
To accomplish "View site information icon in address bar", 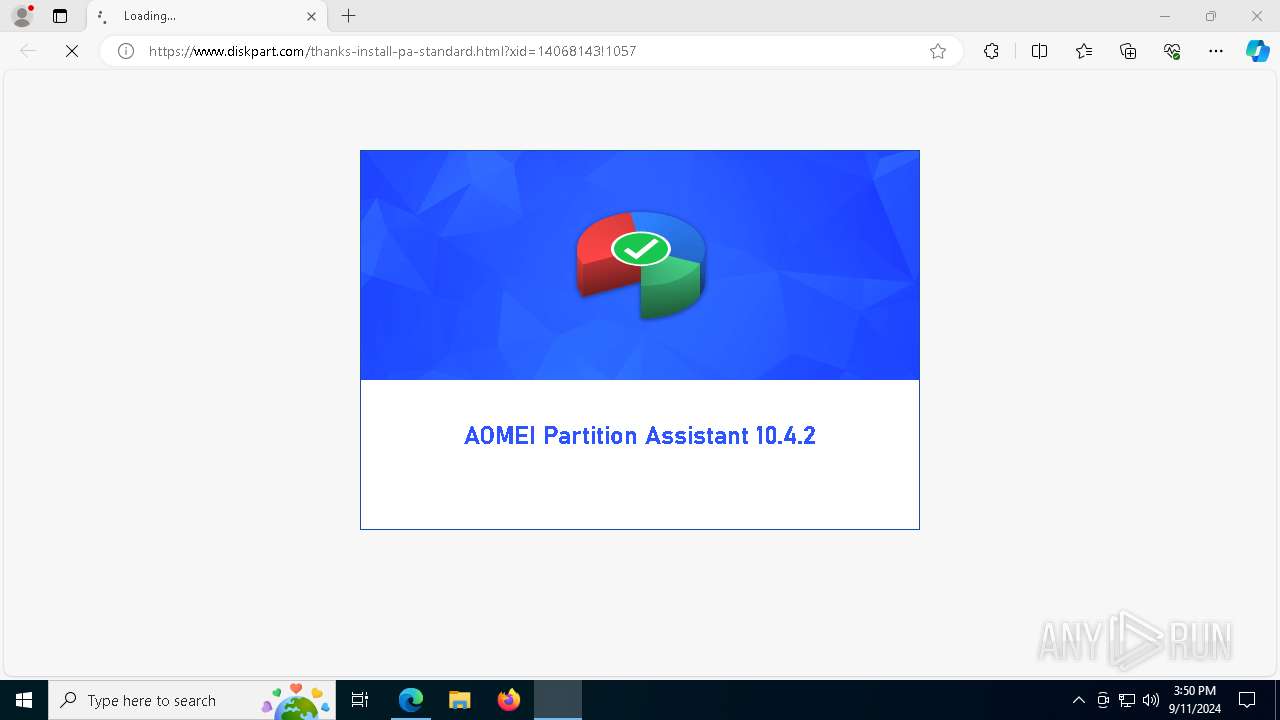I will [x=126, y=51].
